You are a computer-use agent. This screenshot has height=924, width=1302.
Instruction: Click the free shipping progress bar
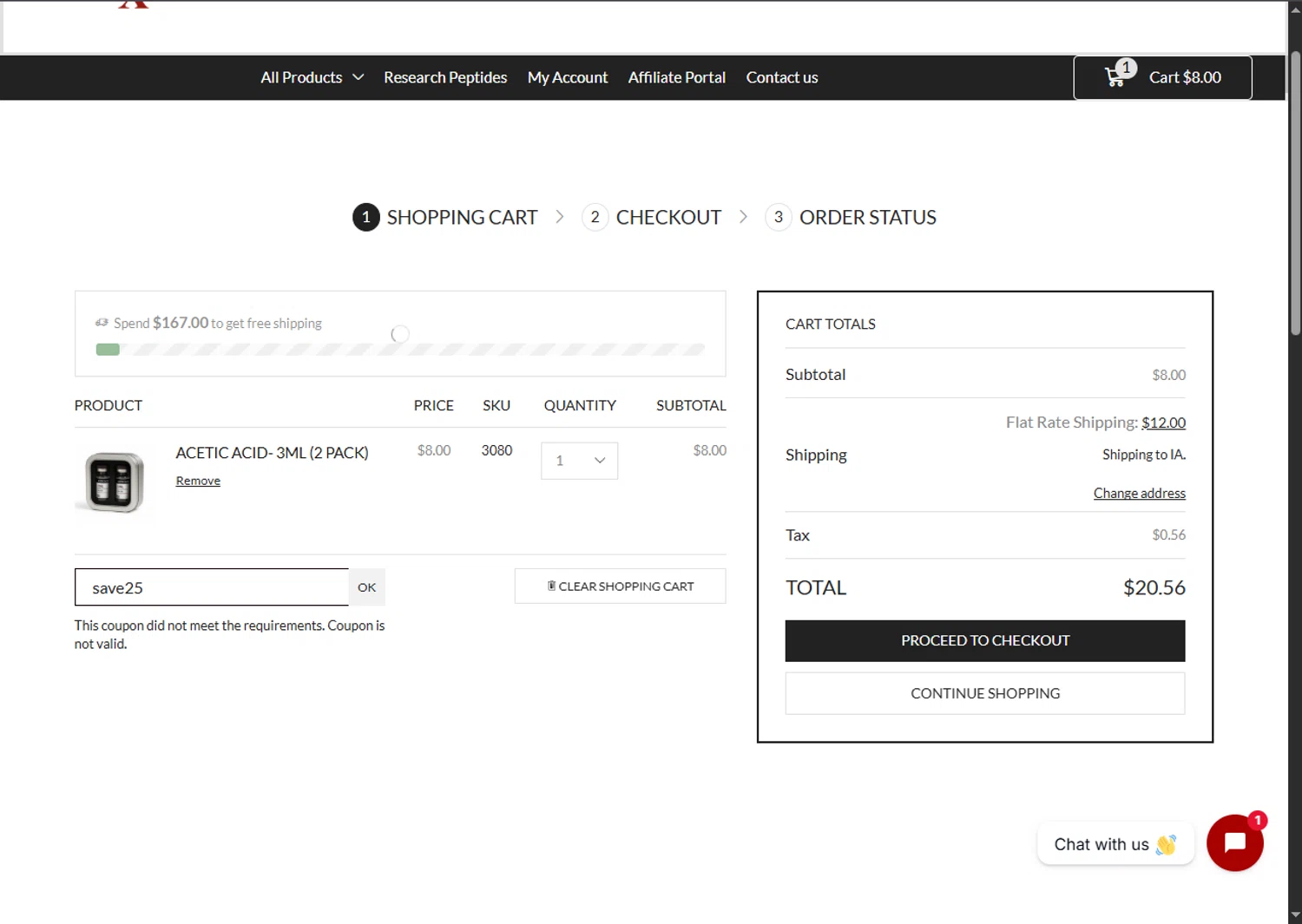tap(400, 350)
